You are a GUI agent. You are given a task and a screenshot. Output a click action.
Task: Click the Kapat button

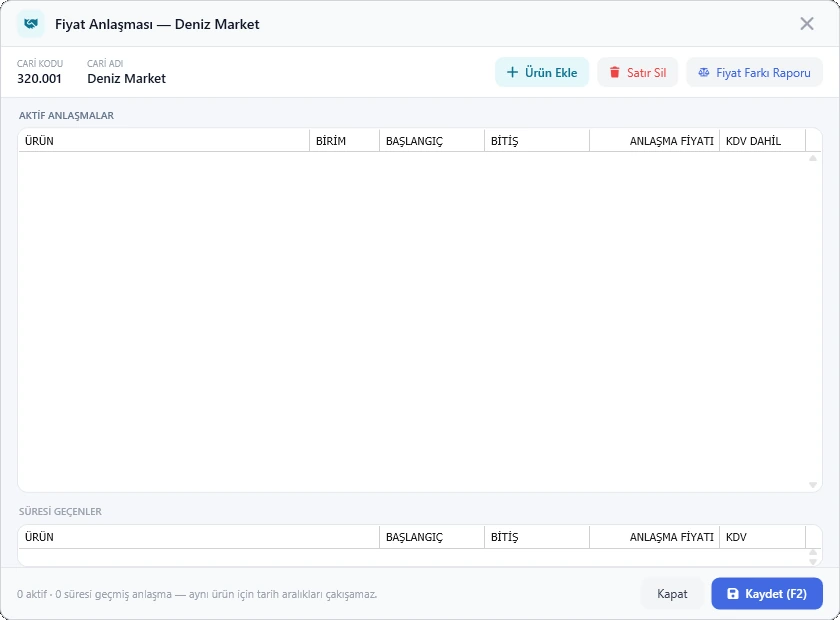click(672, 594)
